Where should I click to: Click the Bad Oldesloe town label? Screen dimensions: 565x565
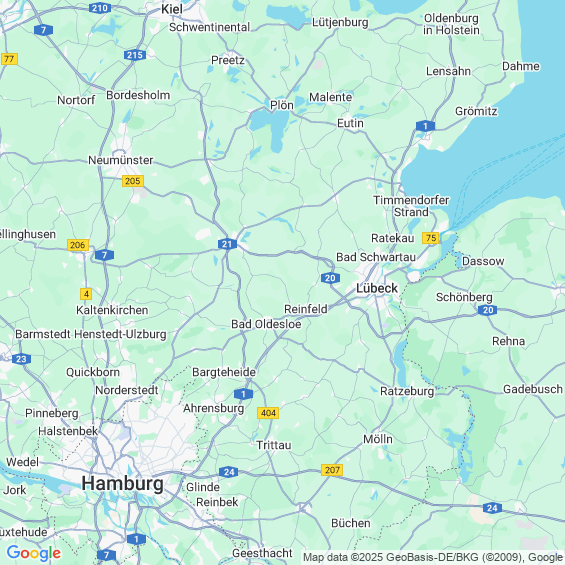click(266, 324)
